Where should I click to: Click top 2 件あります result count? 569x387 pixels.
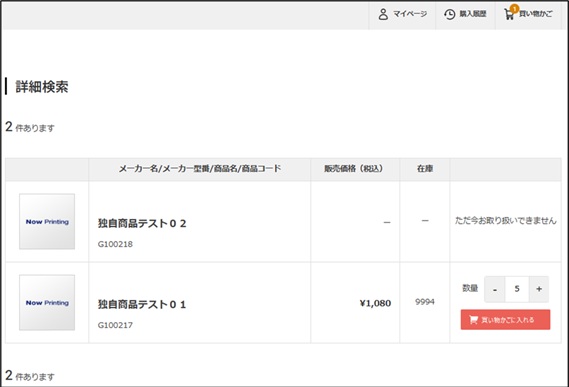coord(30,127)
